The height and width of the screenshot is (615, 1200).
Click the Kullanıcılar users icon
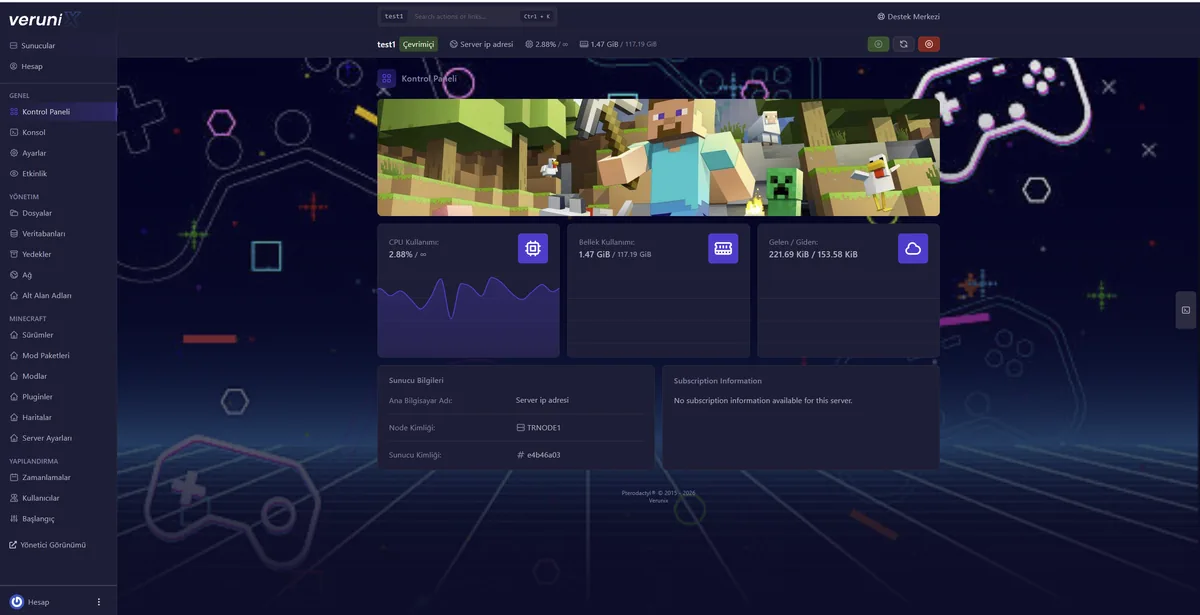coord(14,498)
